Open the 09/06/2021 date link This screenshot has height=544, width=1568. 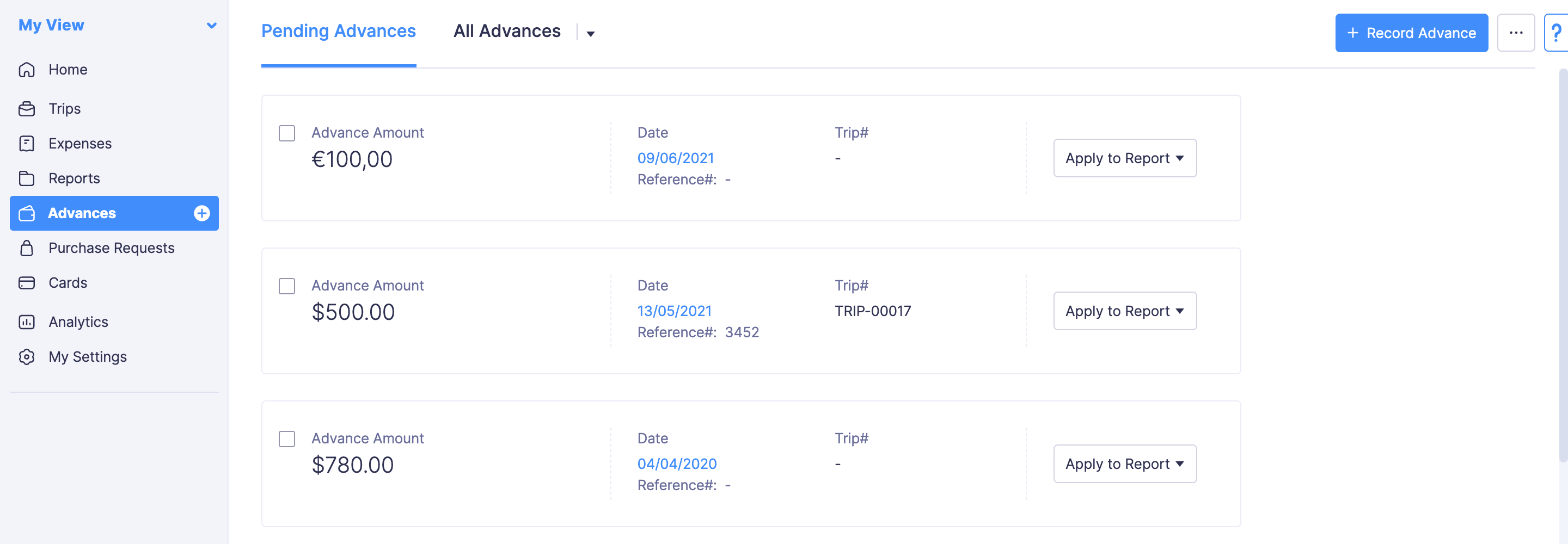point(675,158)
